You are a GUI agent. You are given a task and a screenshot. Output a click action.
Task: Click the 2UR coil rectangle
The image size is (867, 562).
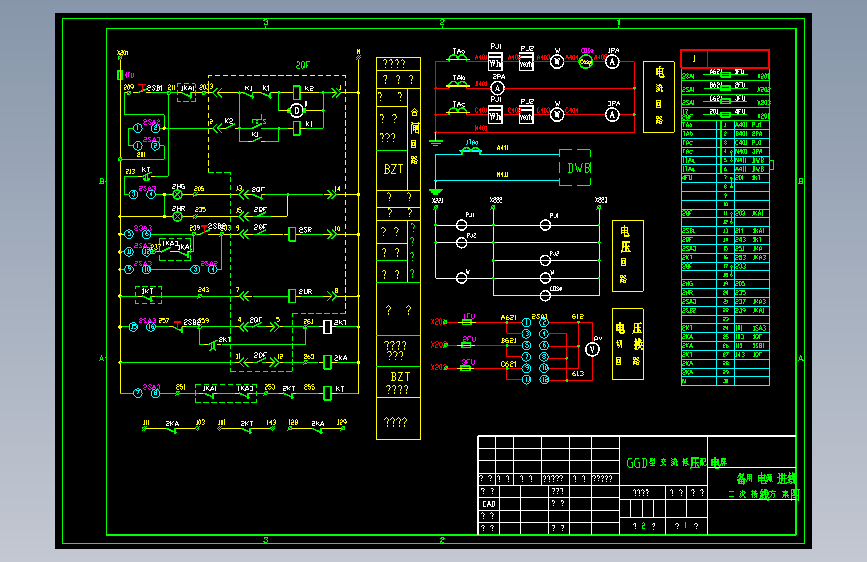coord(292,296)
